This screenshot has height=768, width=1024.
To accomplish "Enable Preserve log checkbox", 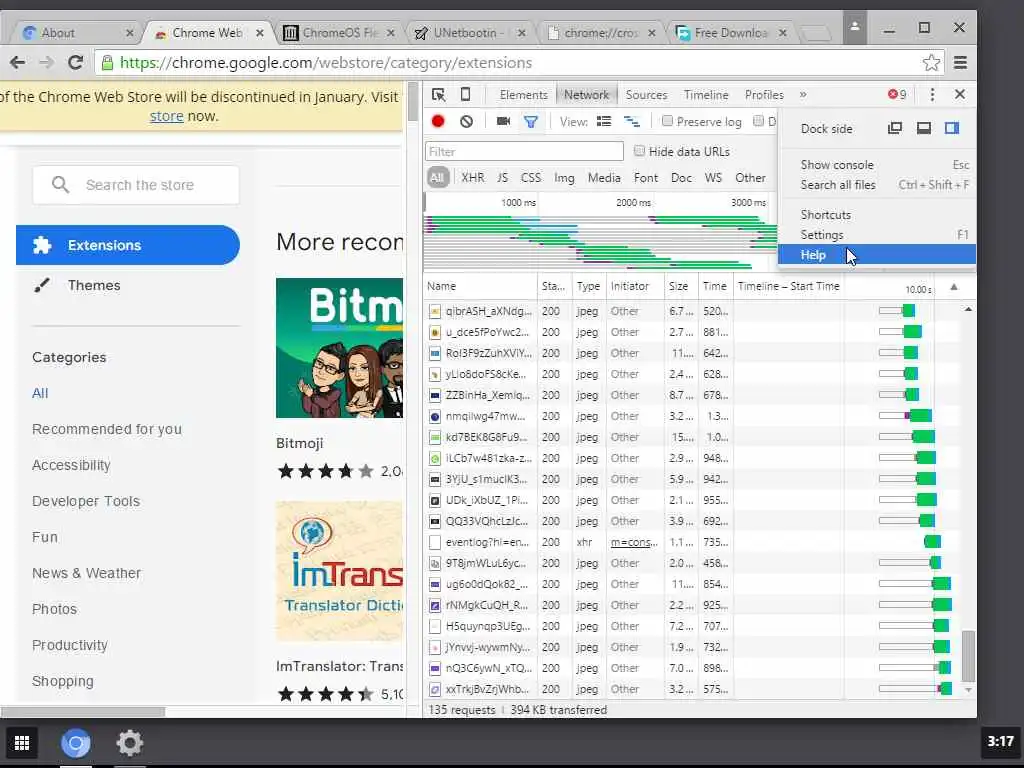I will point(667,121).
